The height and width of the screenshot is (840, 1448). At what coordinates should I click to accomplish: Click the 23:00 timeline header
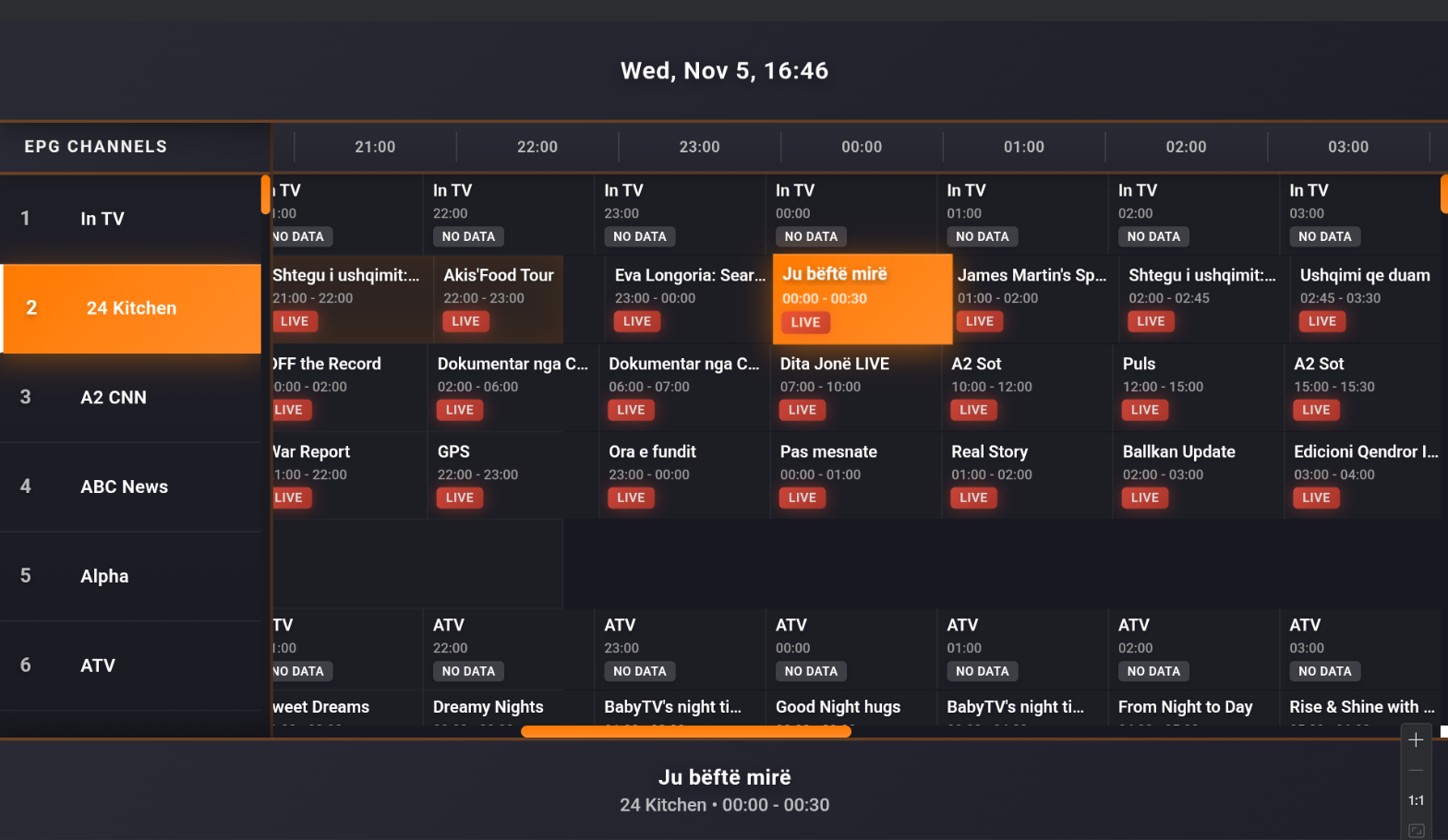click(699, 147)
